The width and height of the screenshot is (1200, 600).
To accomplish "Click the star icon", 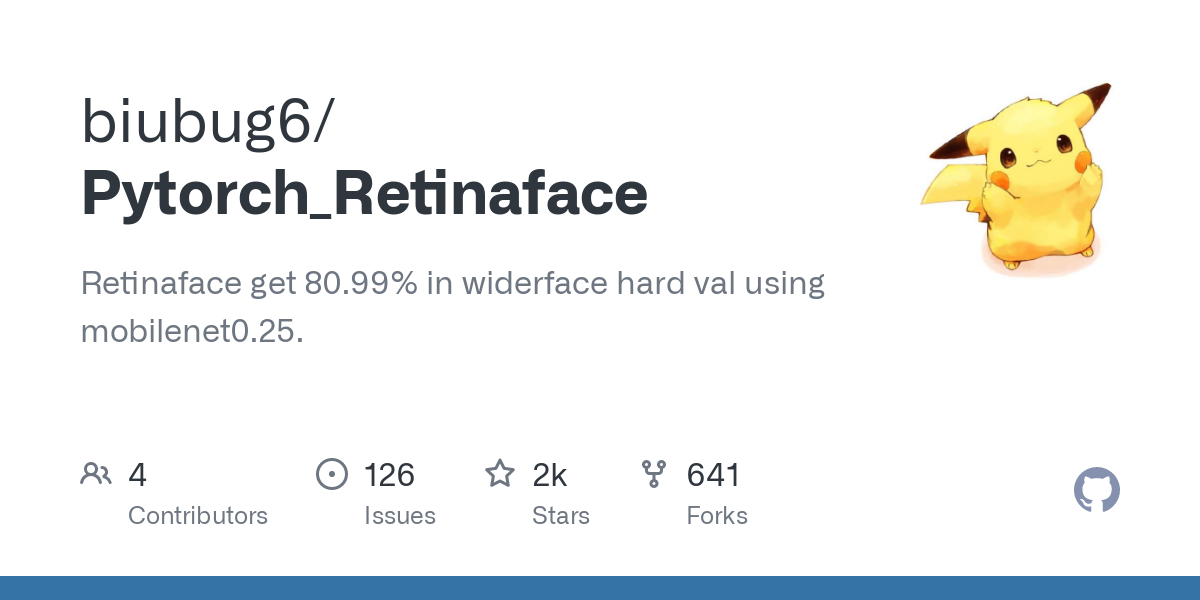I will (500, 473).
